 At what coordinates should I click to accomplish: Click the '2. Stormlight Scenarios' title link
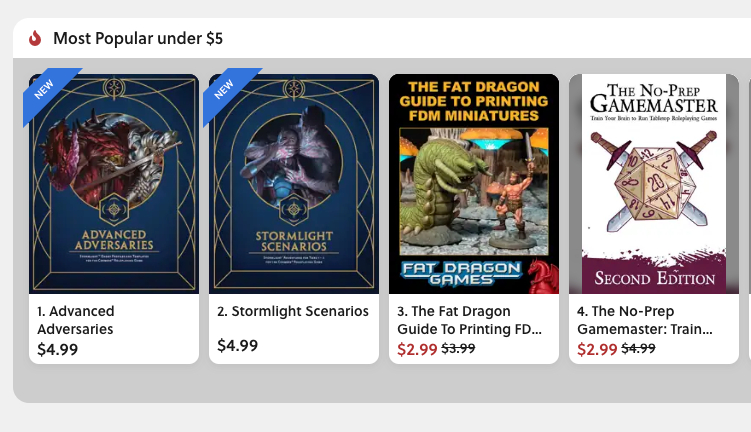click(x=293, y=311)
